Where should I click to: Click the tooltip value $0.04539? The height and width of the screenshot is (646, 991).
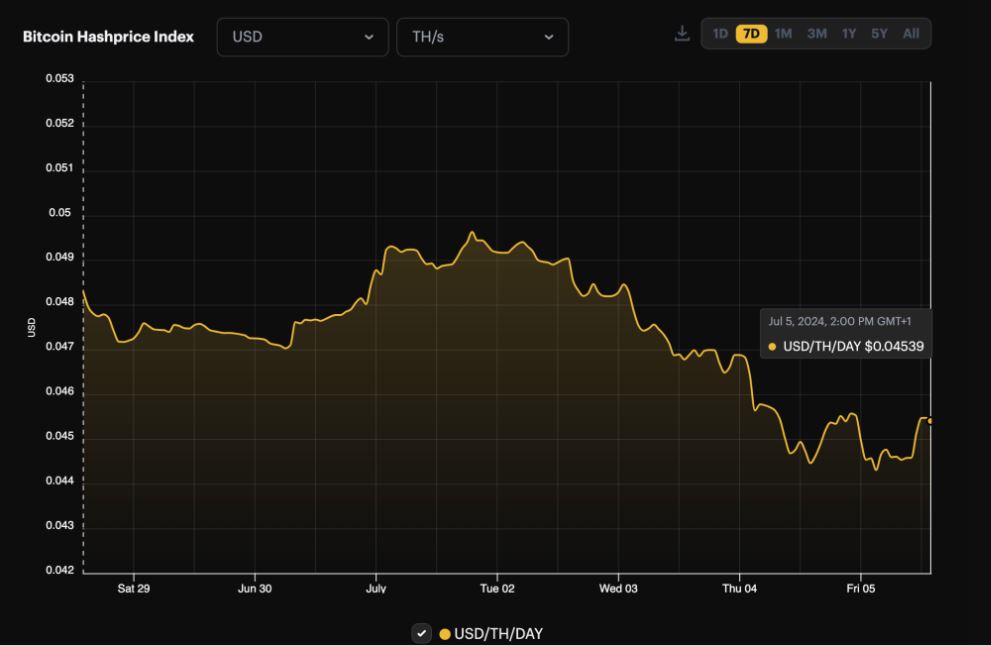pos(894,346)
